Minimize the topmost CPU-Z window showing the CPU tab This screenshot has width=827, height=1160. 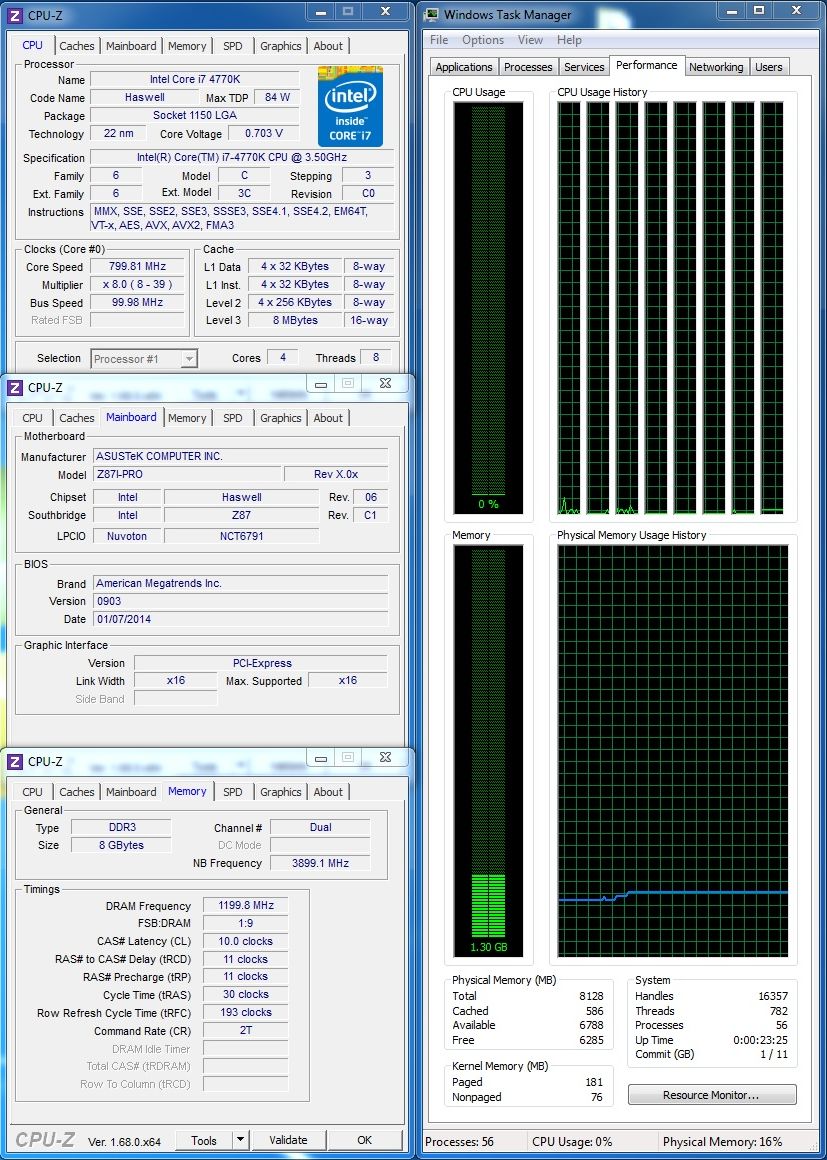coord(318,13)
